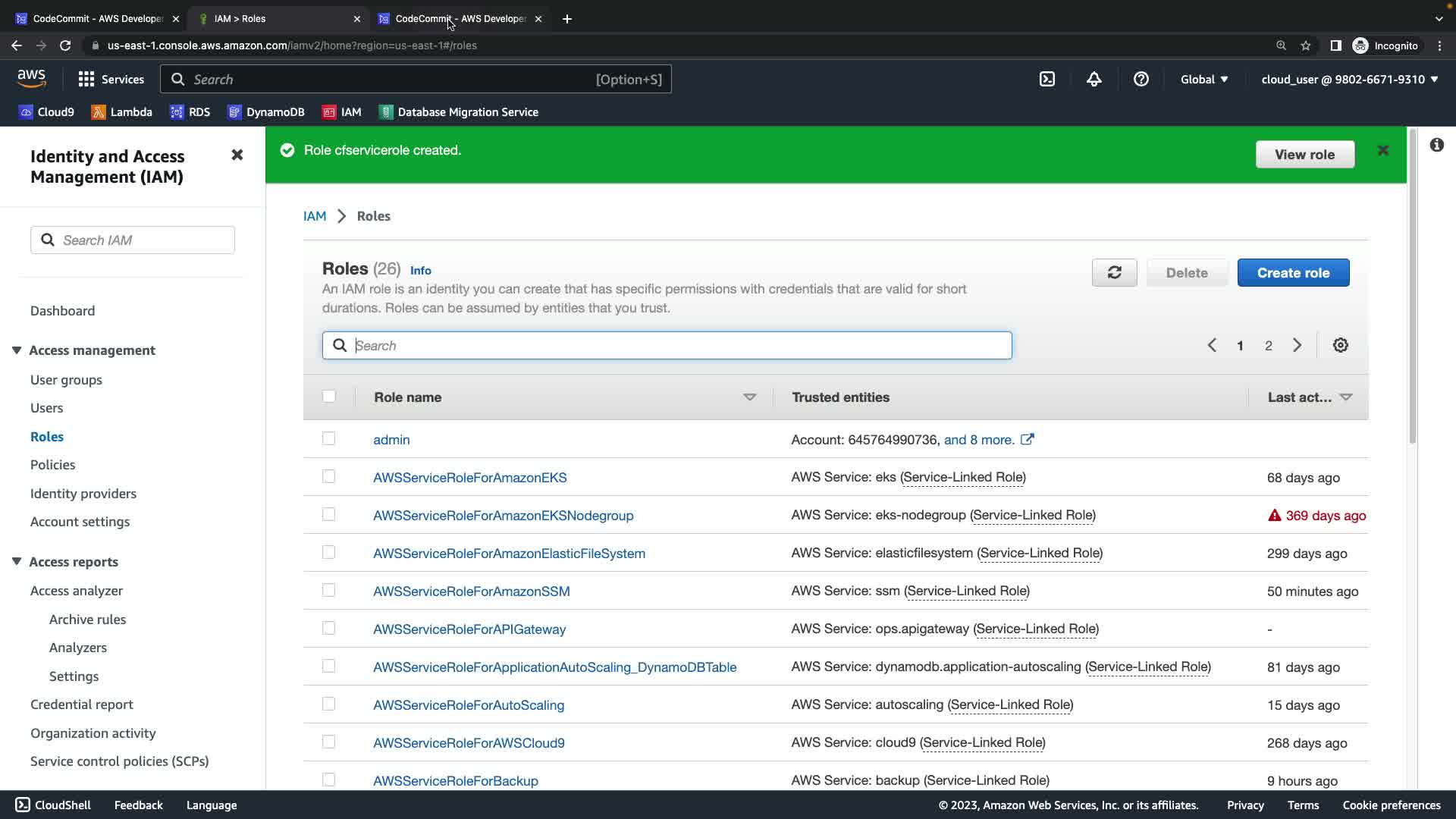
Task: Select the admin role checkbox
Action: pos(328,439)
